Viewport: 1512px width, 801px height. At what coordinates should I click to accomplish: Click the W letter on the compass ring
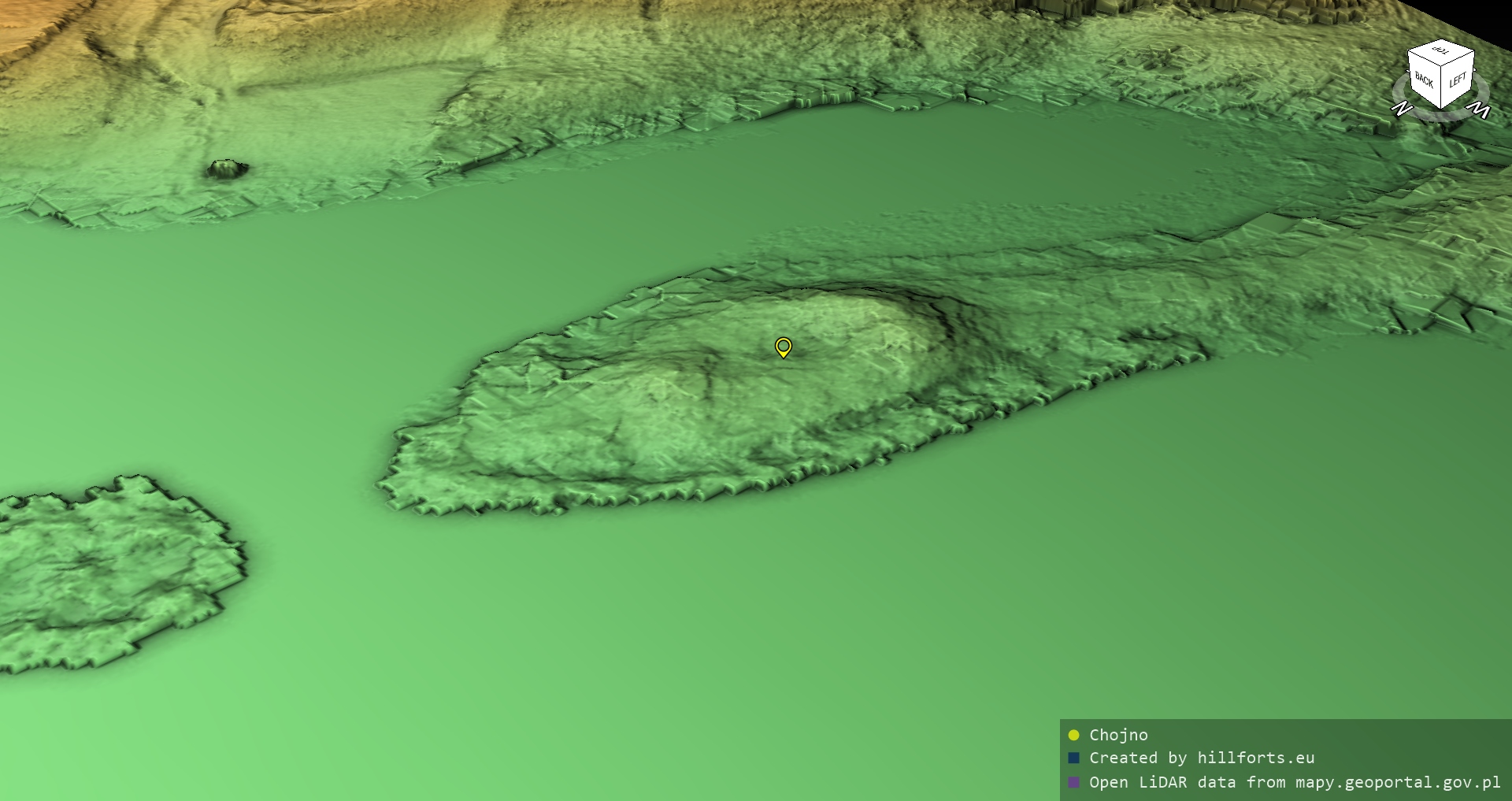[1480, 110]
